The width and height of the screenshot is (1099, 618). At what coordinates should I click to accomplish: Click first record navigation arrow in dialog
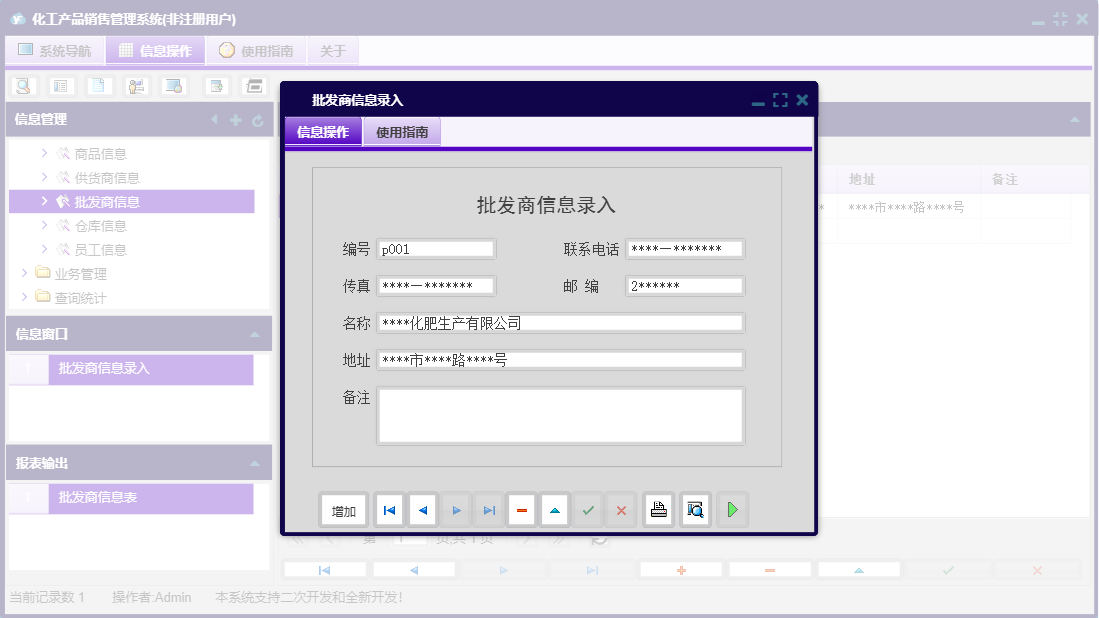(388, 509)
